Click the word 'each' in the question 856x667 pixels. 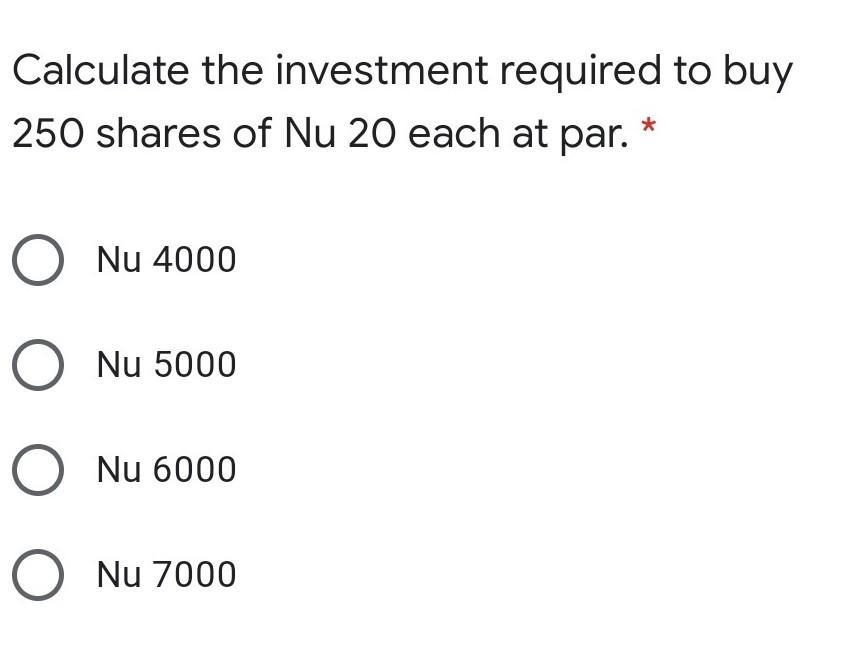[x=454, y=132]
